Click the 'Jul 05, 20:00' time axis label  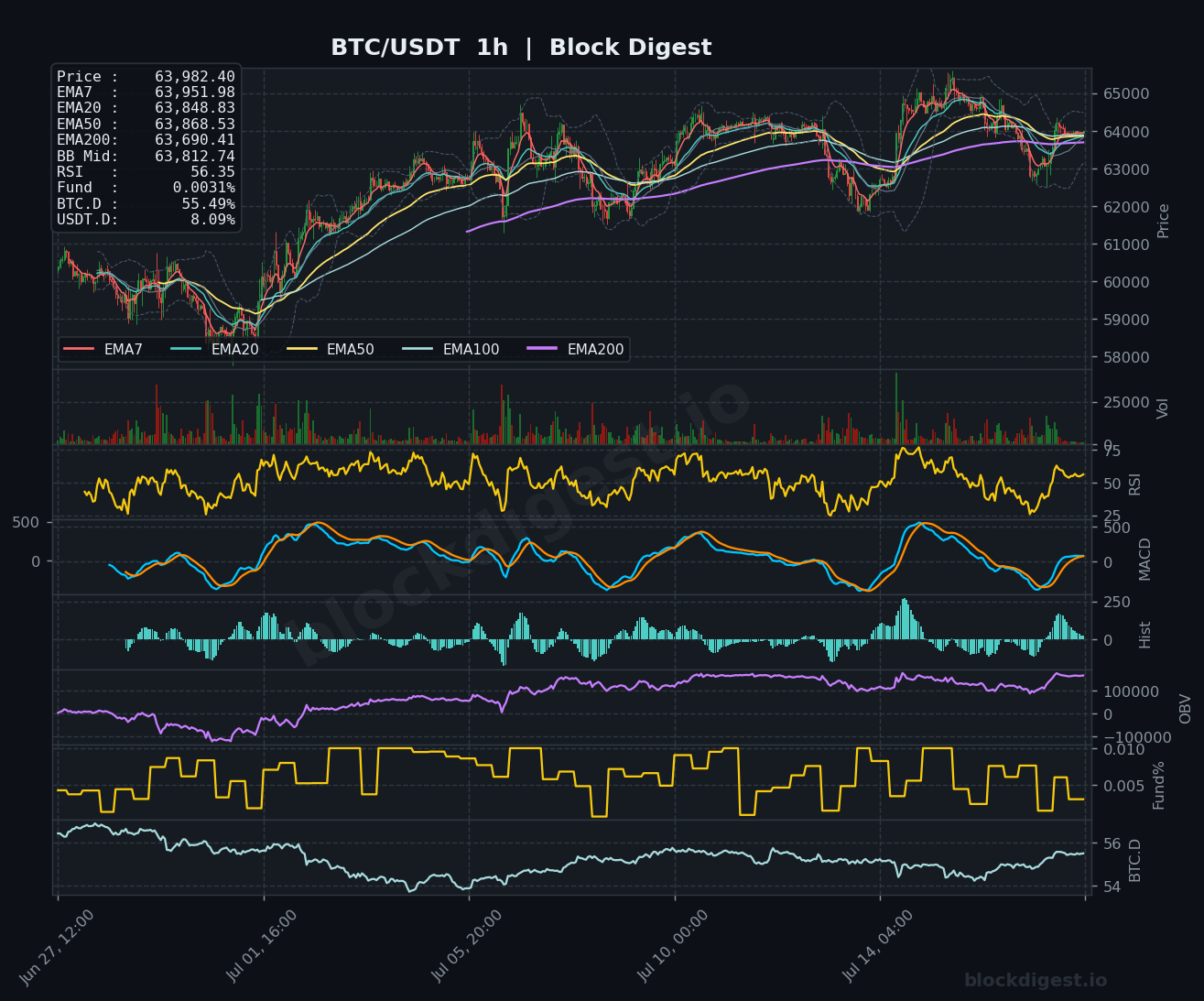(x=467, y=948)
